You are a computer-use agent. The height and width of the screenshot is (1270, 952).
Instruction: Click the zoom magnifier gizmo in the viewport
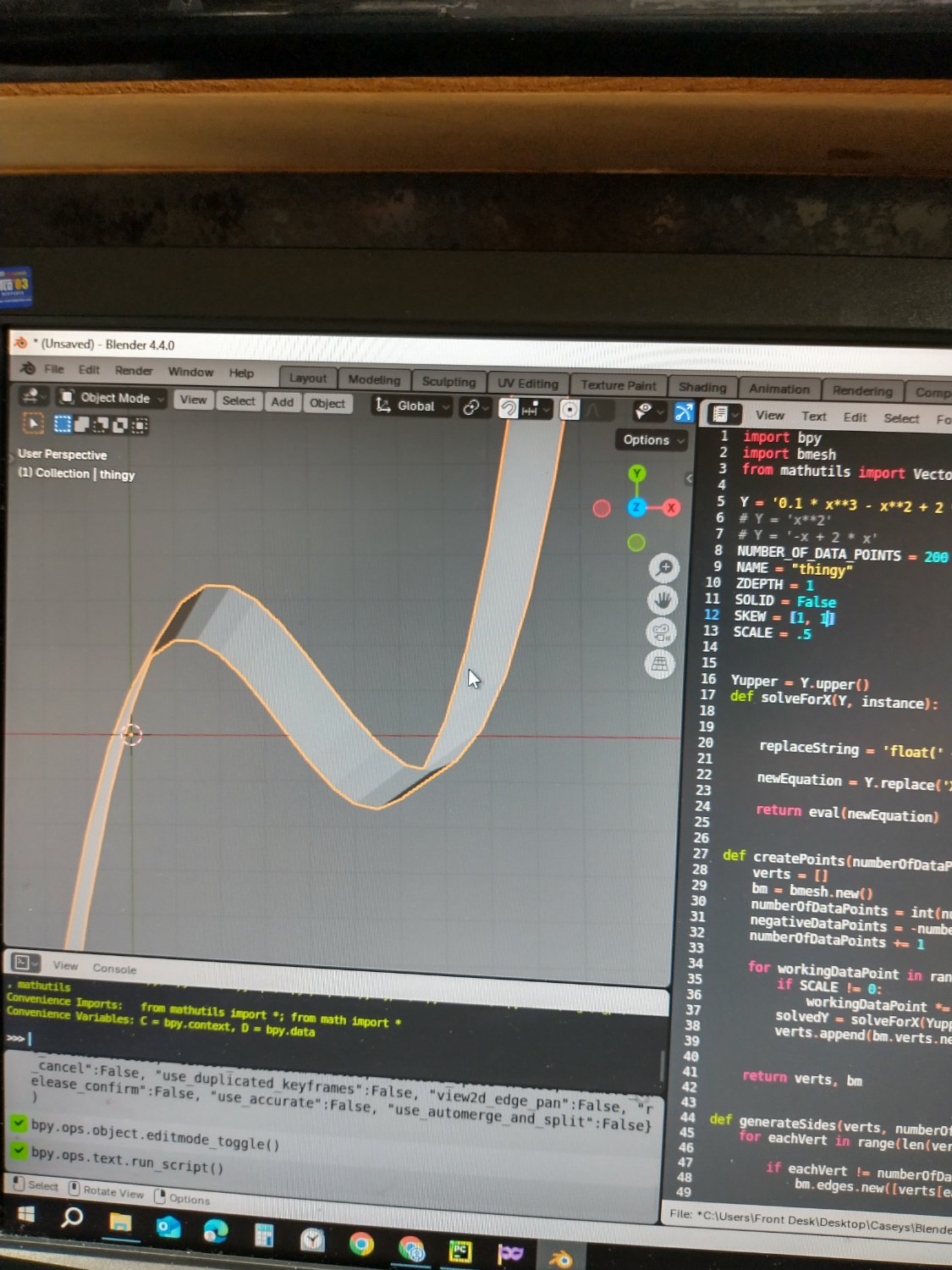pyautogui.click(x=663, y=568)
